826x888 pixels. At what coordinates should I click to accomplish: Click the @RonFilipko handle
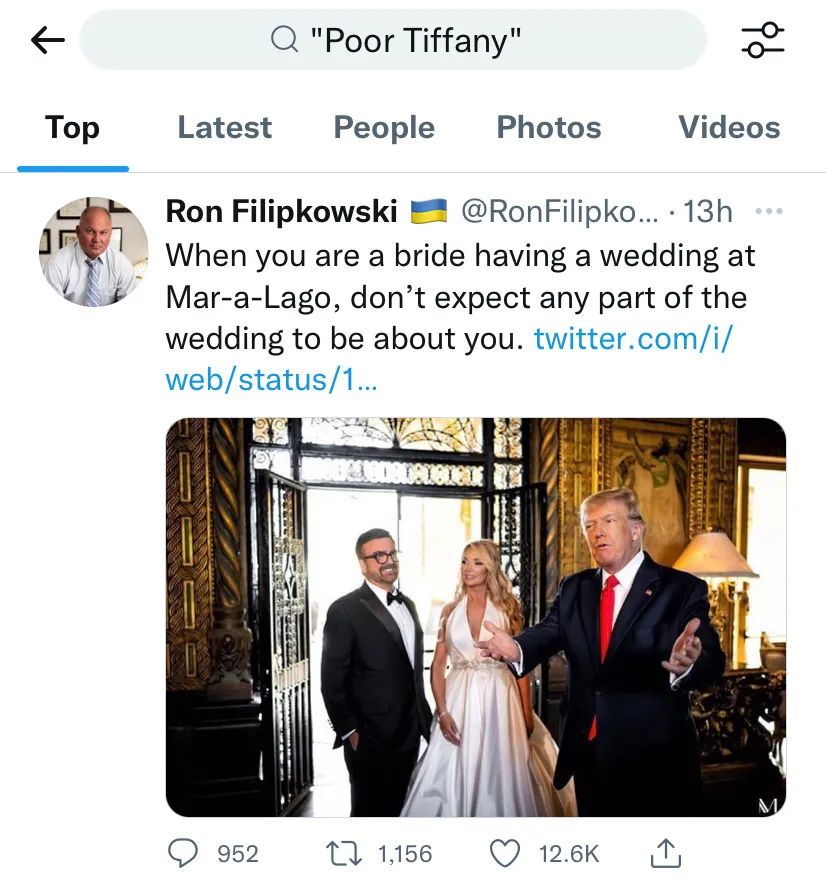coord(559,212)
